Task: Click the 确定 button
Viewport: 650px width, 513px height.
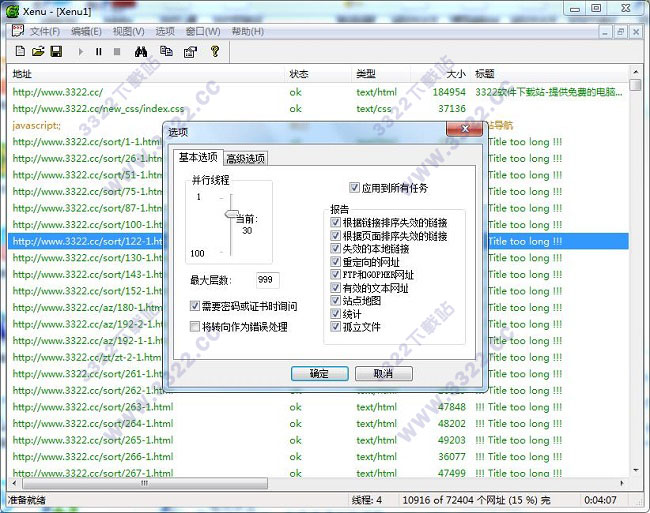Action: [x=319, y=373]
